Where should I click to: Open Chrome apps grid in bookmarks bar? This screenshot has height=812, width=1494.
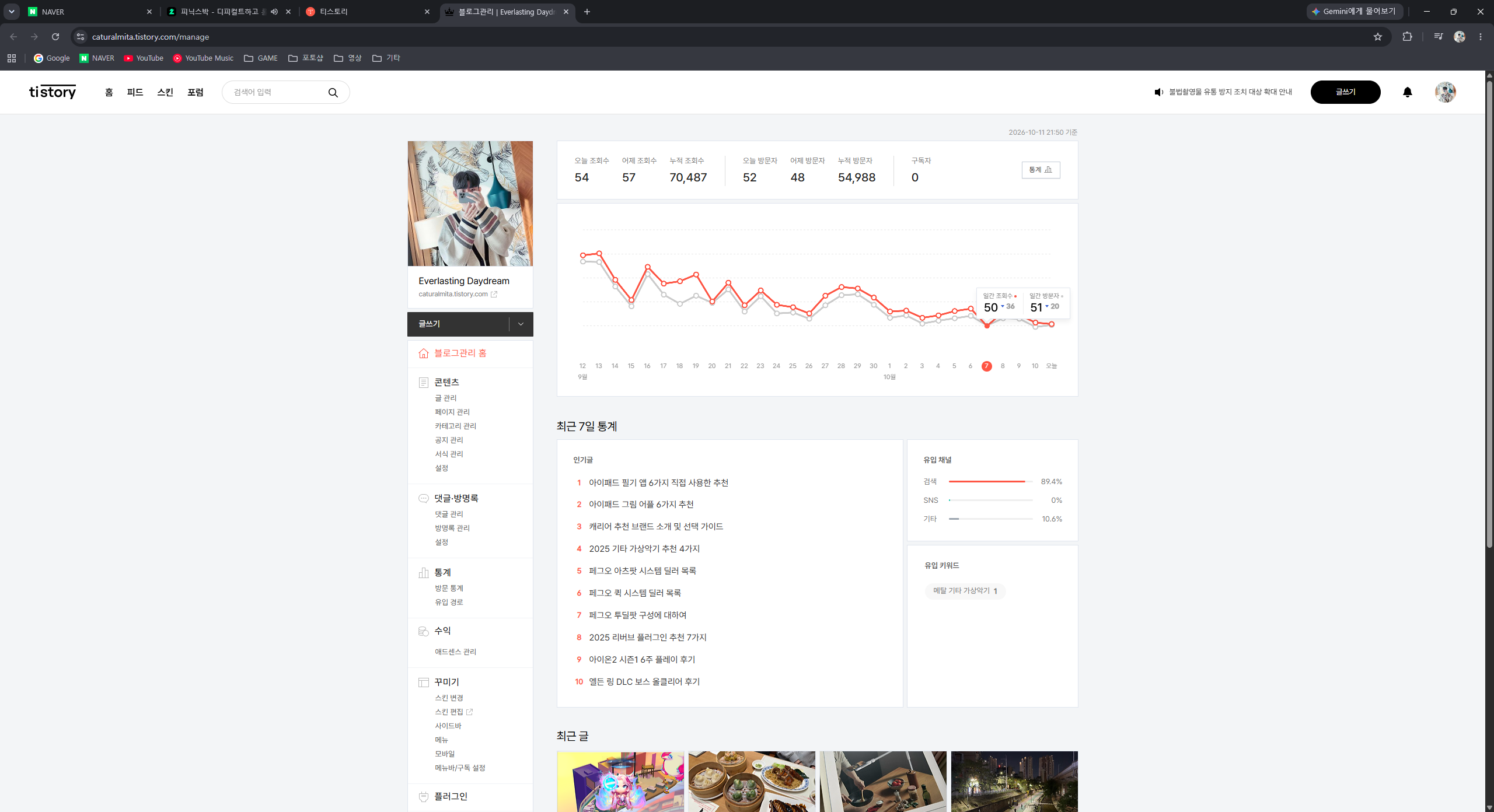(12, 58)
